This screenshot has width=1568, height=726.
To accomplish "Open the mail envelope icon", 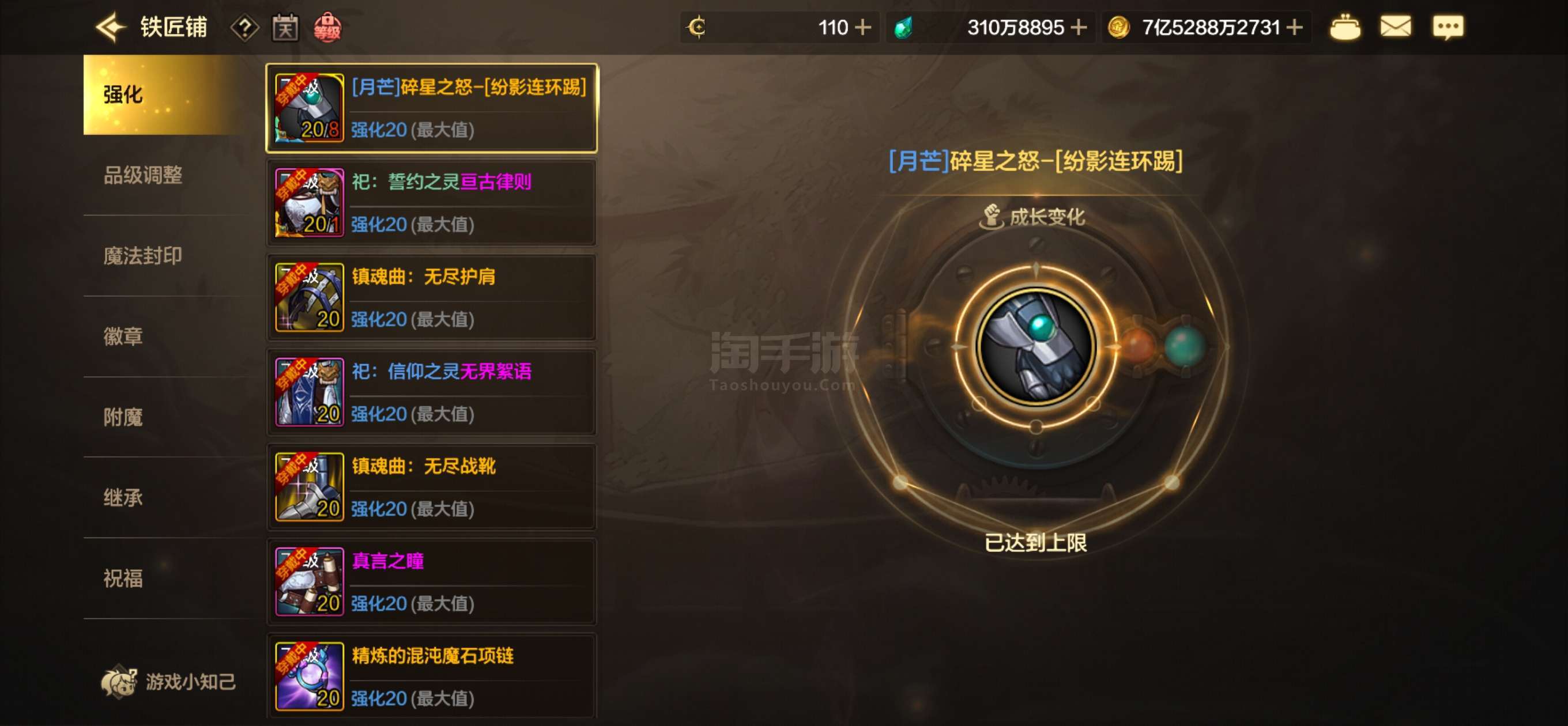I will 1394,27.
